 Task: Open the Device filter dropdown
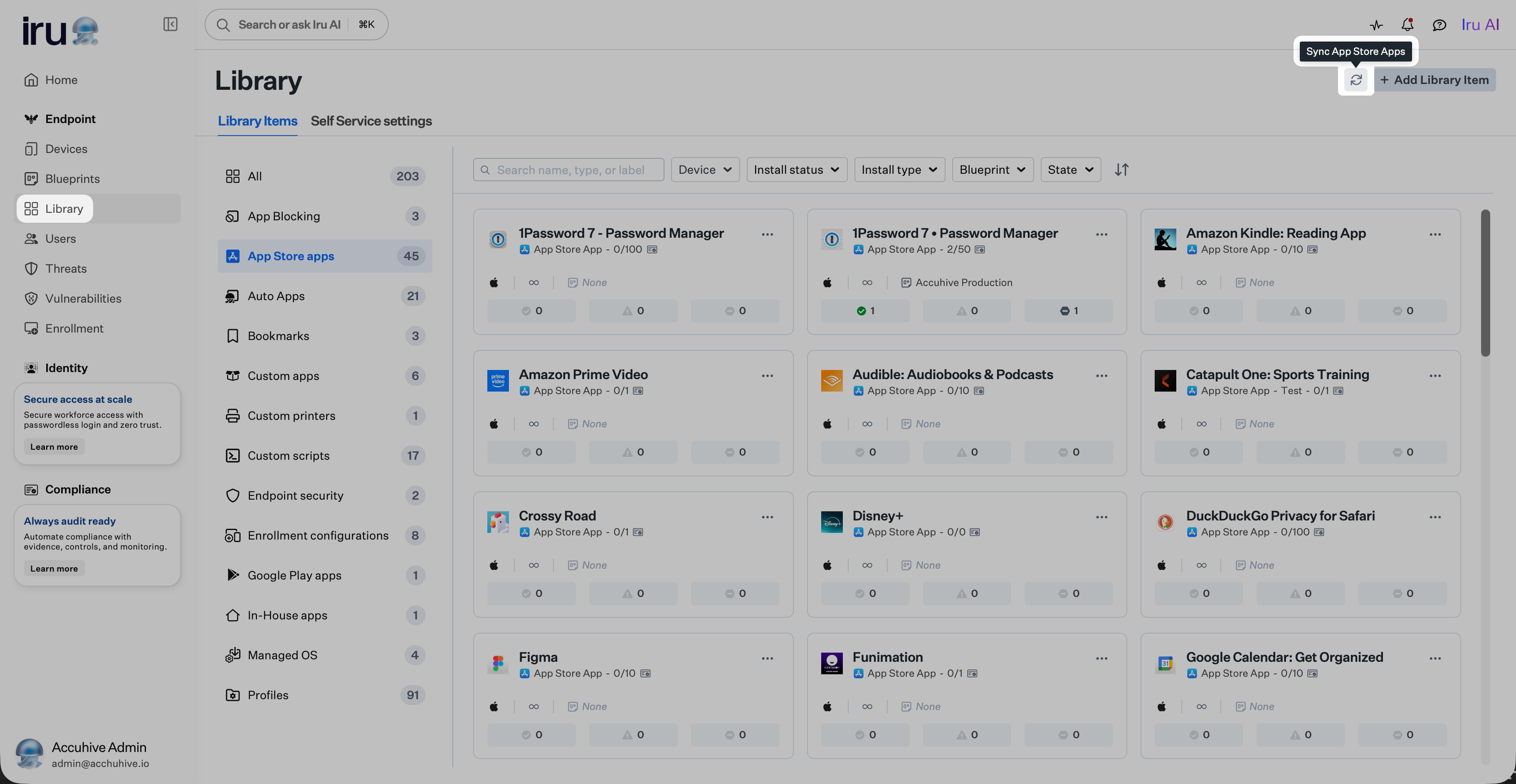click(x=705, y=169)
